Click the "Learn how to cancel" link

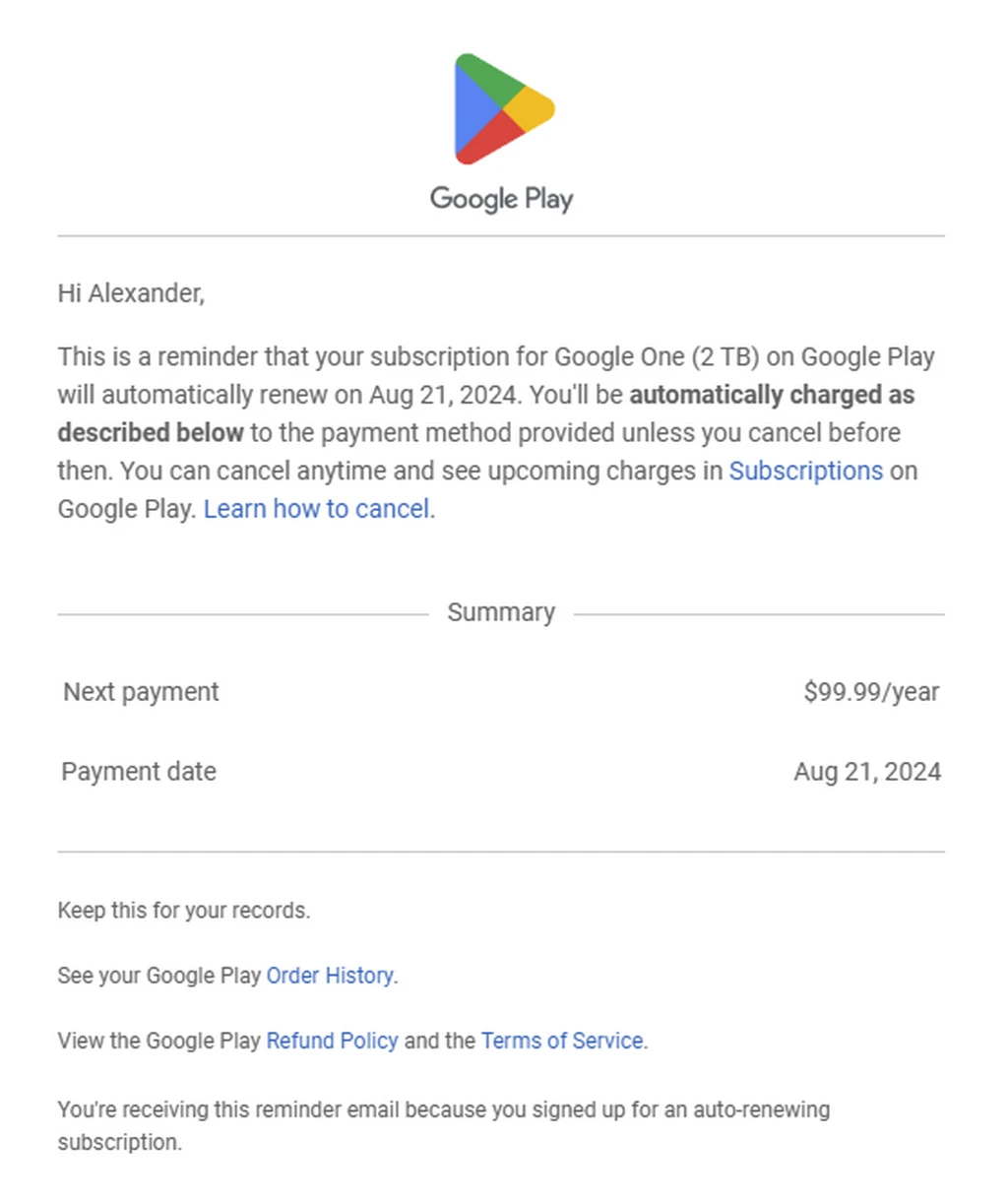click(x=316, y=509)
